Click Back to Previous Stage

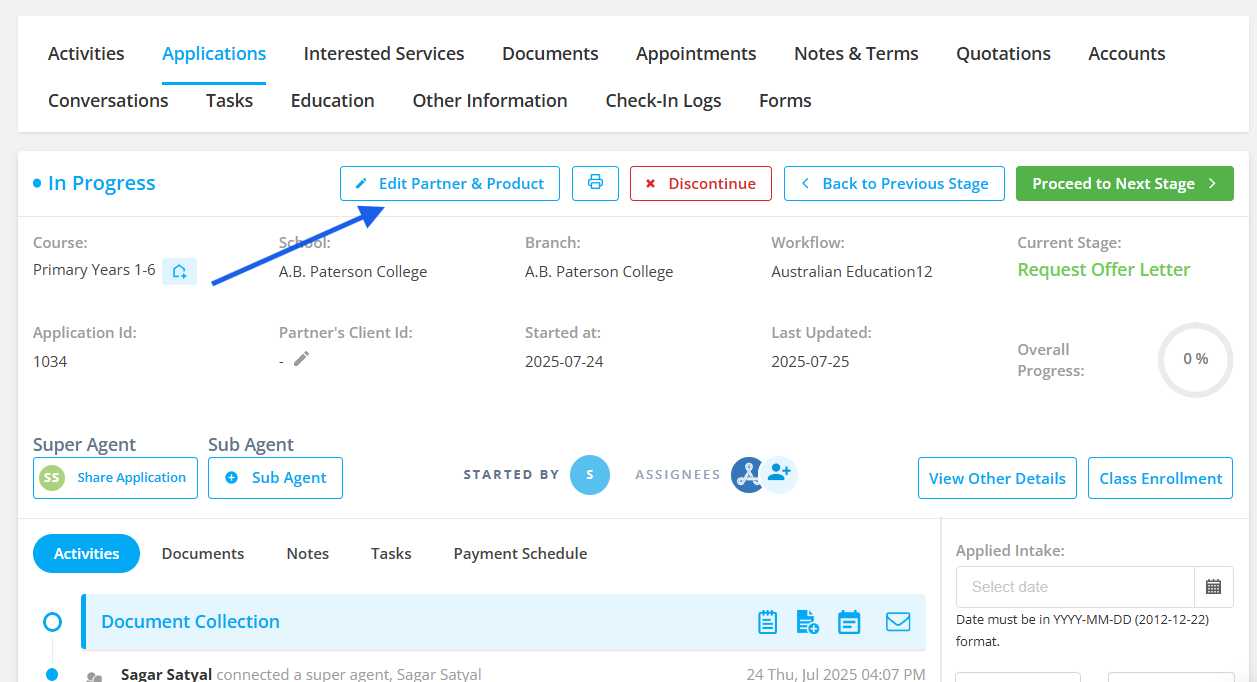(894, 183)
